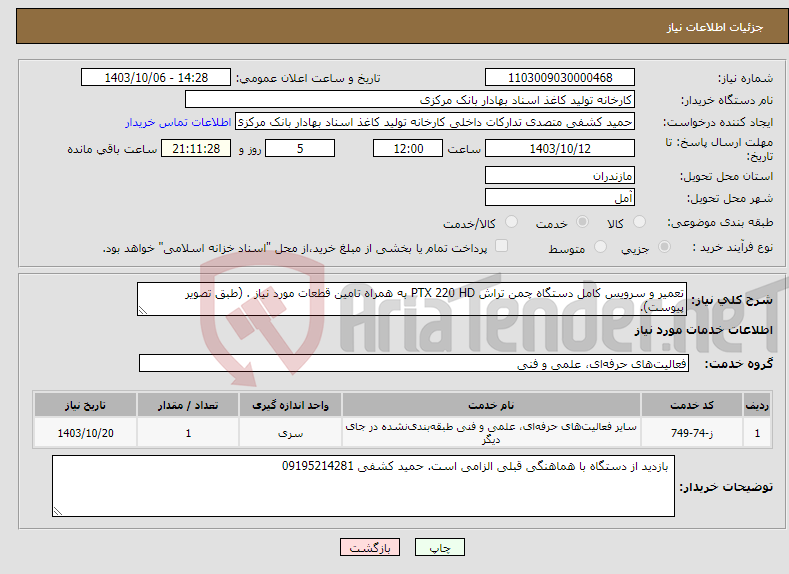This screenshot has width=789, height=574.
Task: Open the اطلاعات تماس خریدار link
Action: (x=178, y=122)
